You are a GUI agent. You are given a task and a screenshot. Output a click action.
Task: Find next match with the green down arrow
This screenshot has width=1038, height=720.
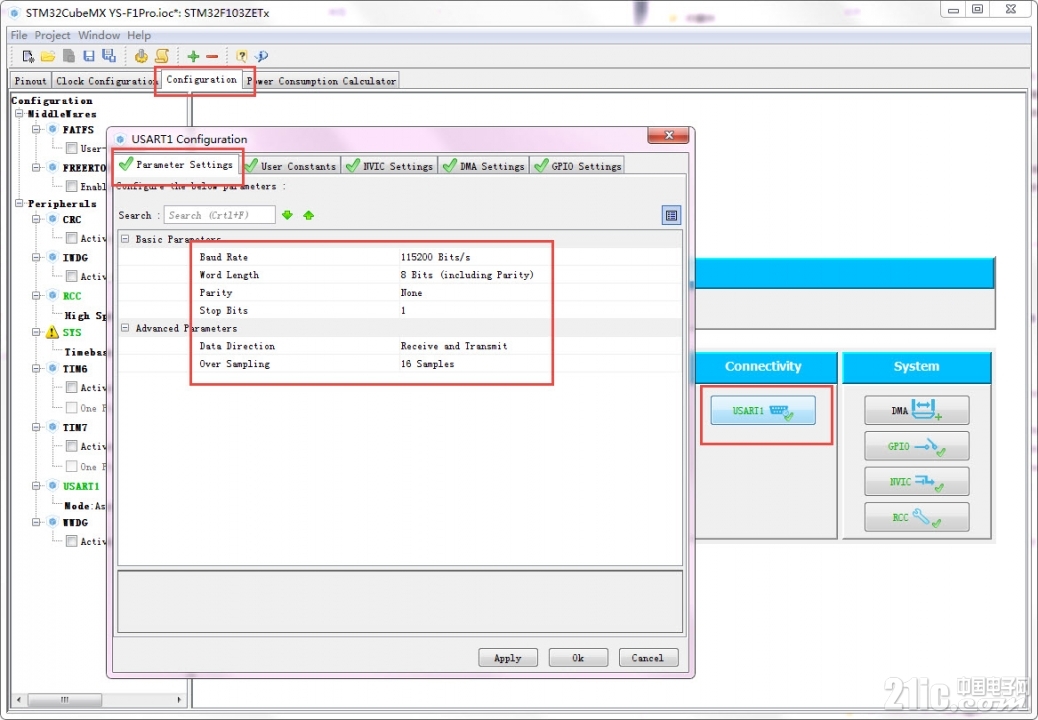pyautogui.click(x=287, y=215)
